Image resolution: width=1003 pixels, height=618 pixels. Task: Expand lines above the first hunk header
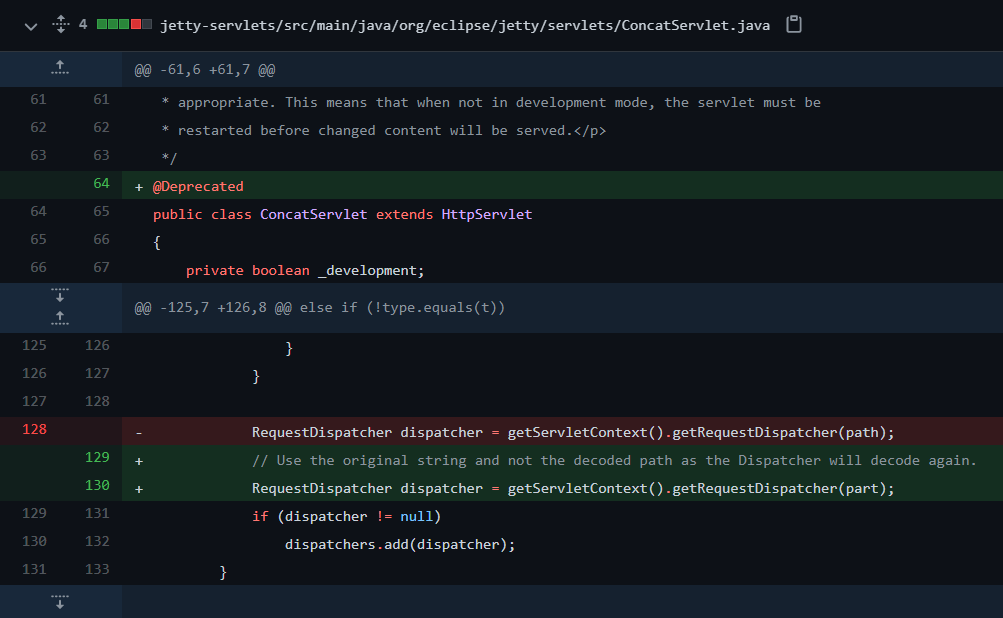tap(60, 68)
